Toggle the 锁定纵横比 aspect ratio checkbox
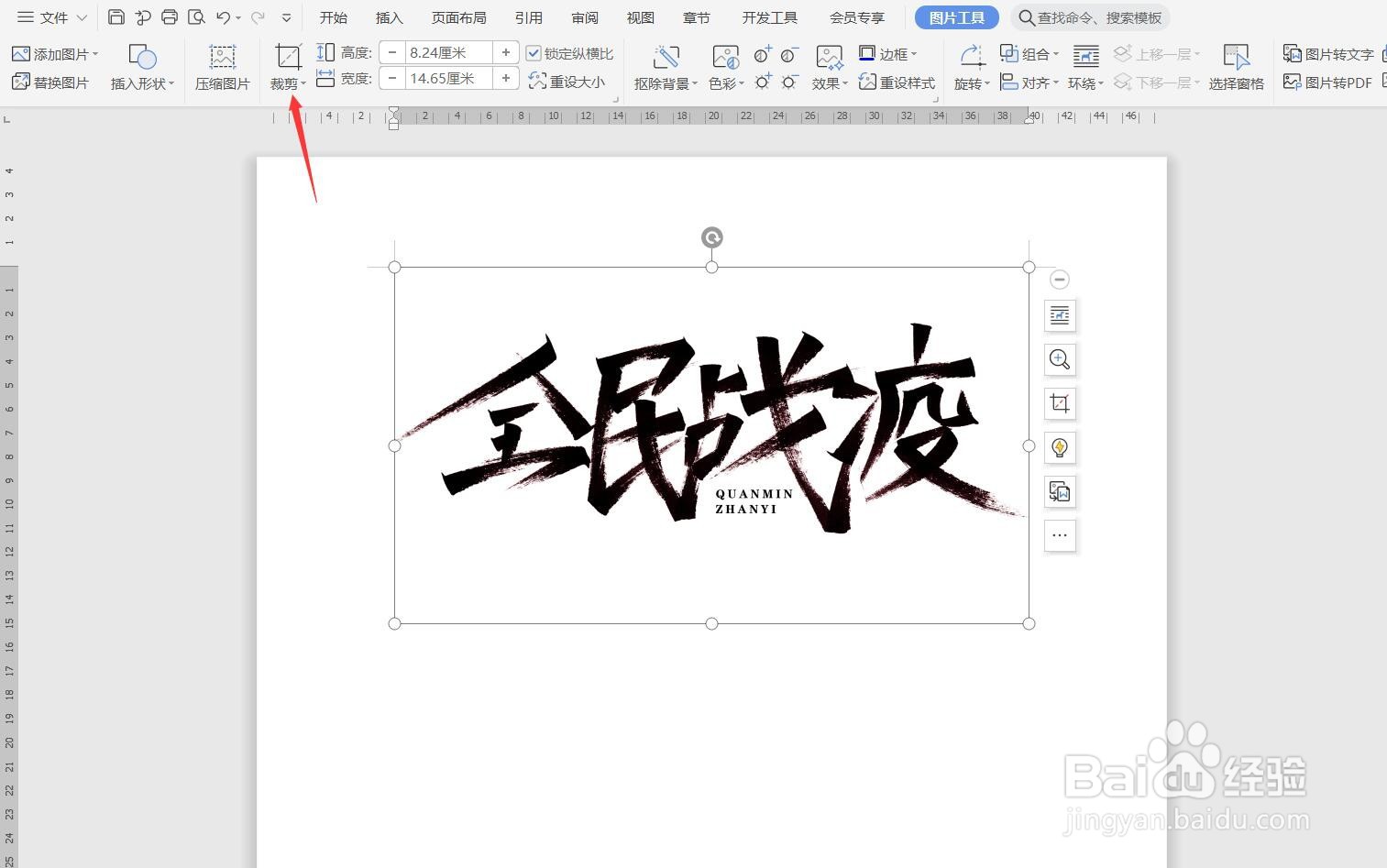 tap(534, 52)
